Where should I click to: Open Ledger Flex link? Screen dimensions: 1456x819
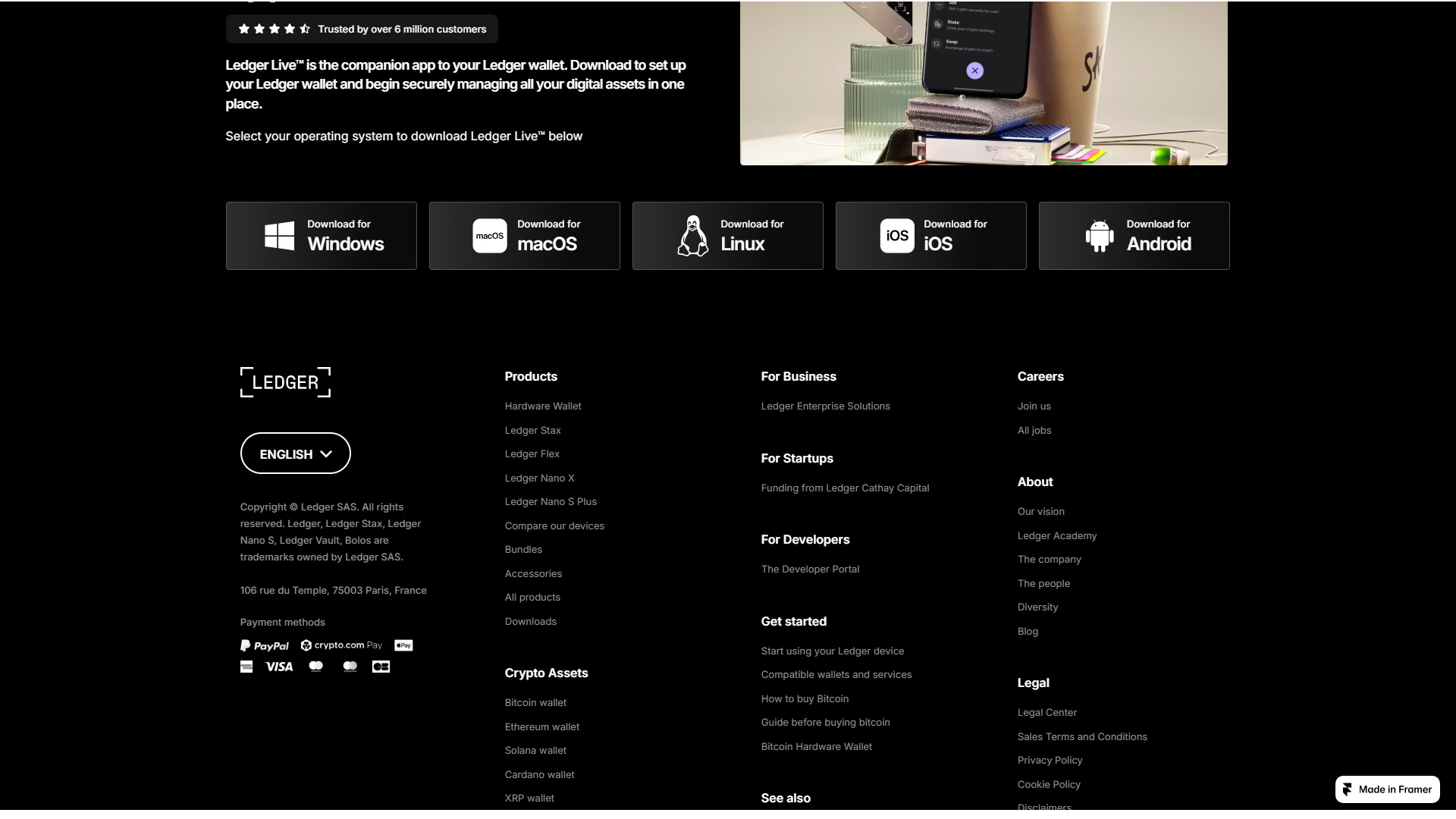click(x=532, y=454)
